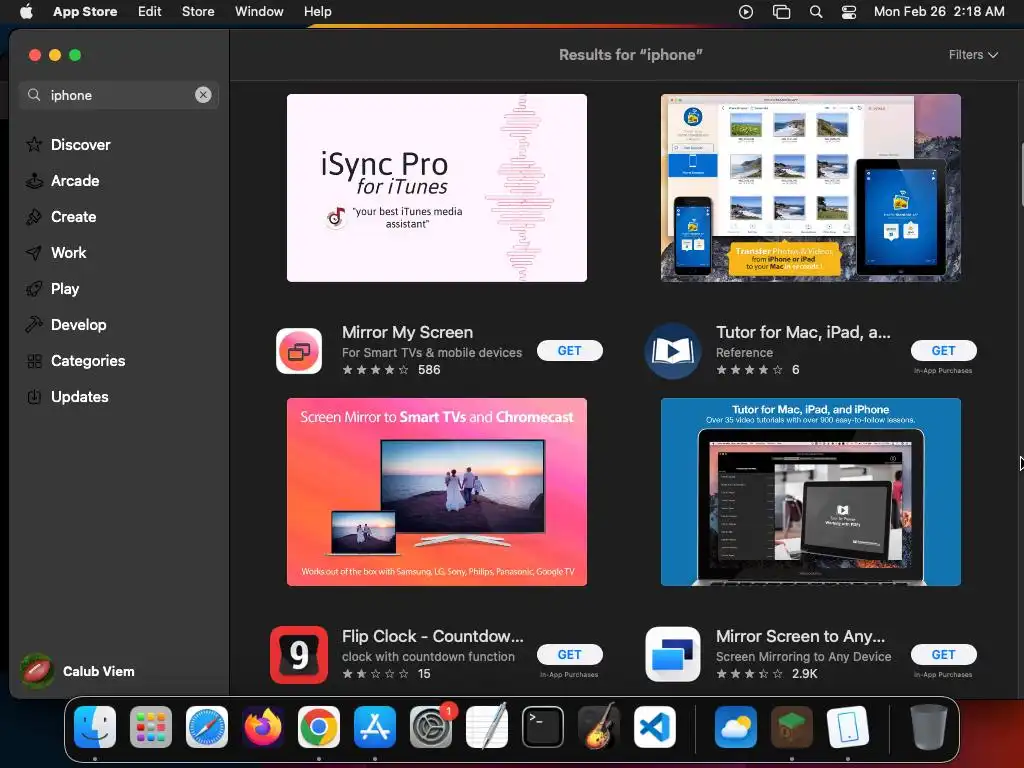Open Calub Viem account profile

click(x=78, y=671)
